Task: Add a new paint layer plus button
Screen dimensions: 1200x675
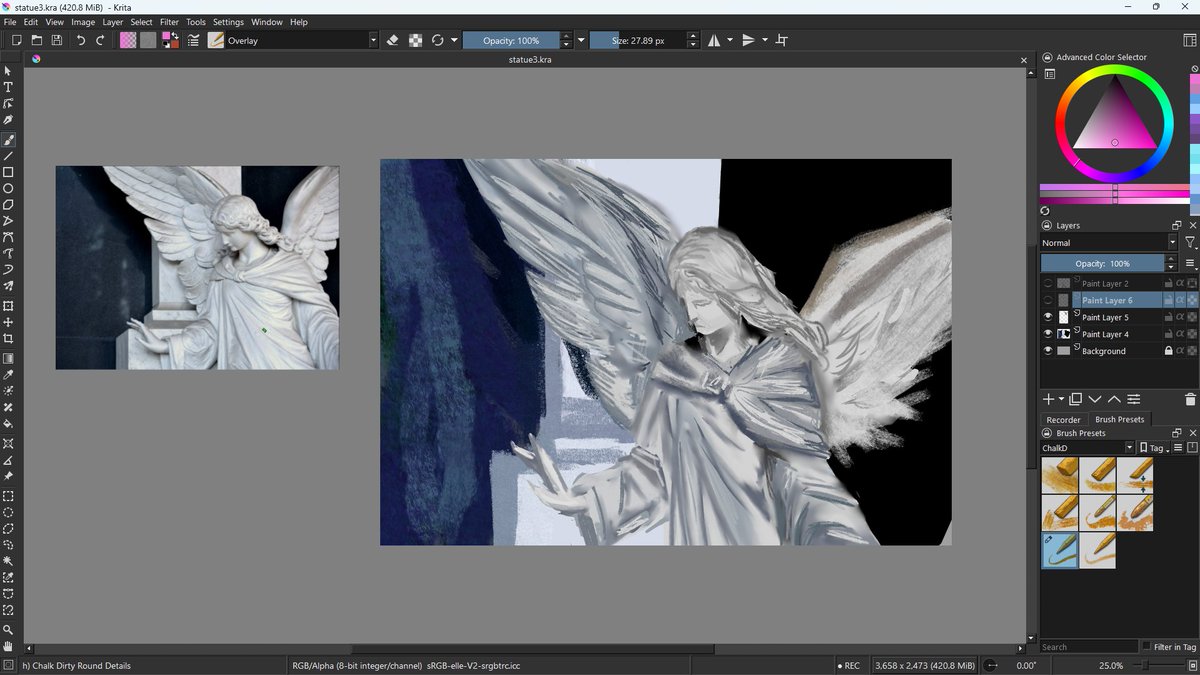Action: 1048,399
